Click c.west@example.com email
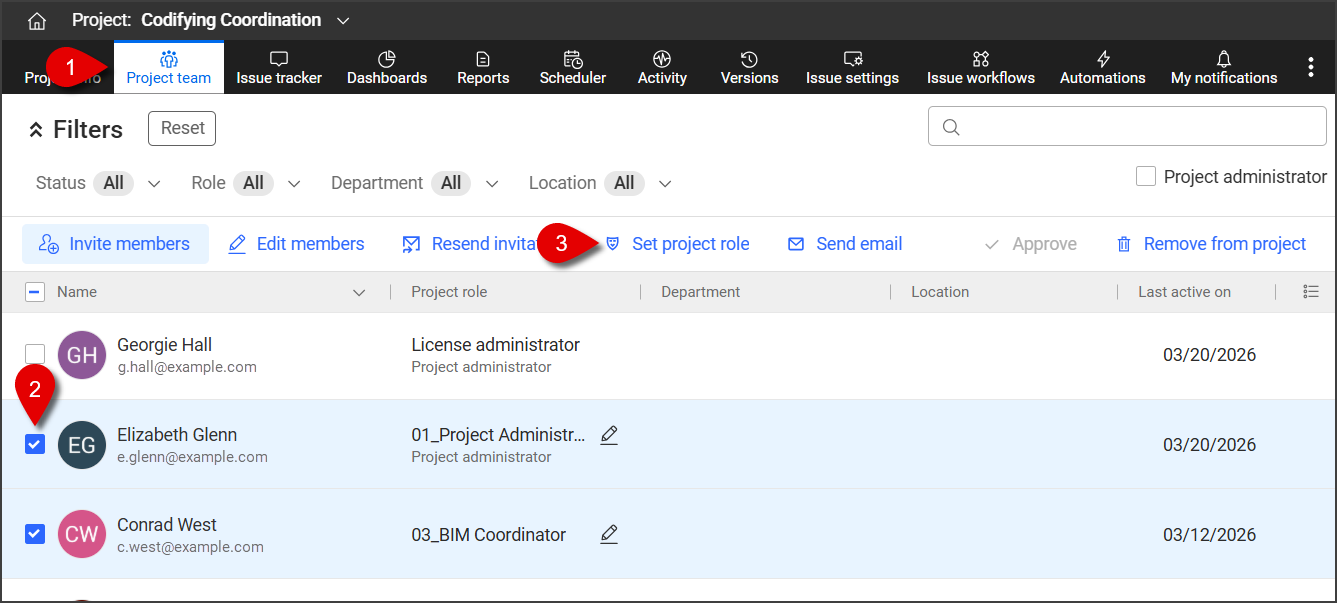 tap(190, 547)
